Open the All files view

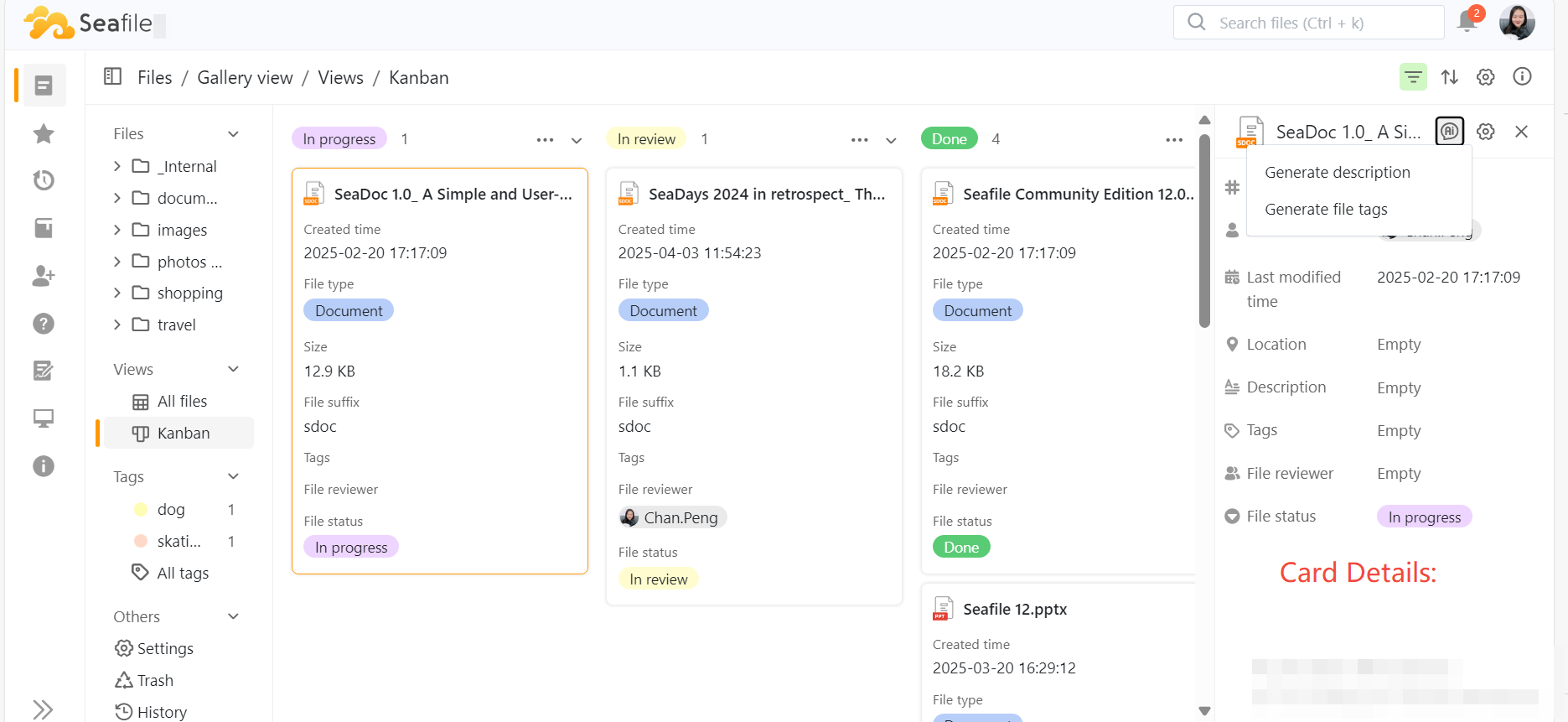coord(182,402)
